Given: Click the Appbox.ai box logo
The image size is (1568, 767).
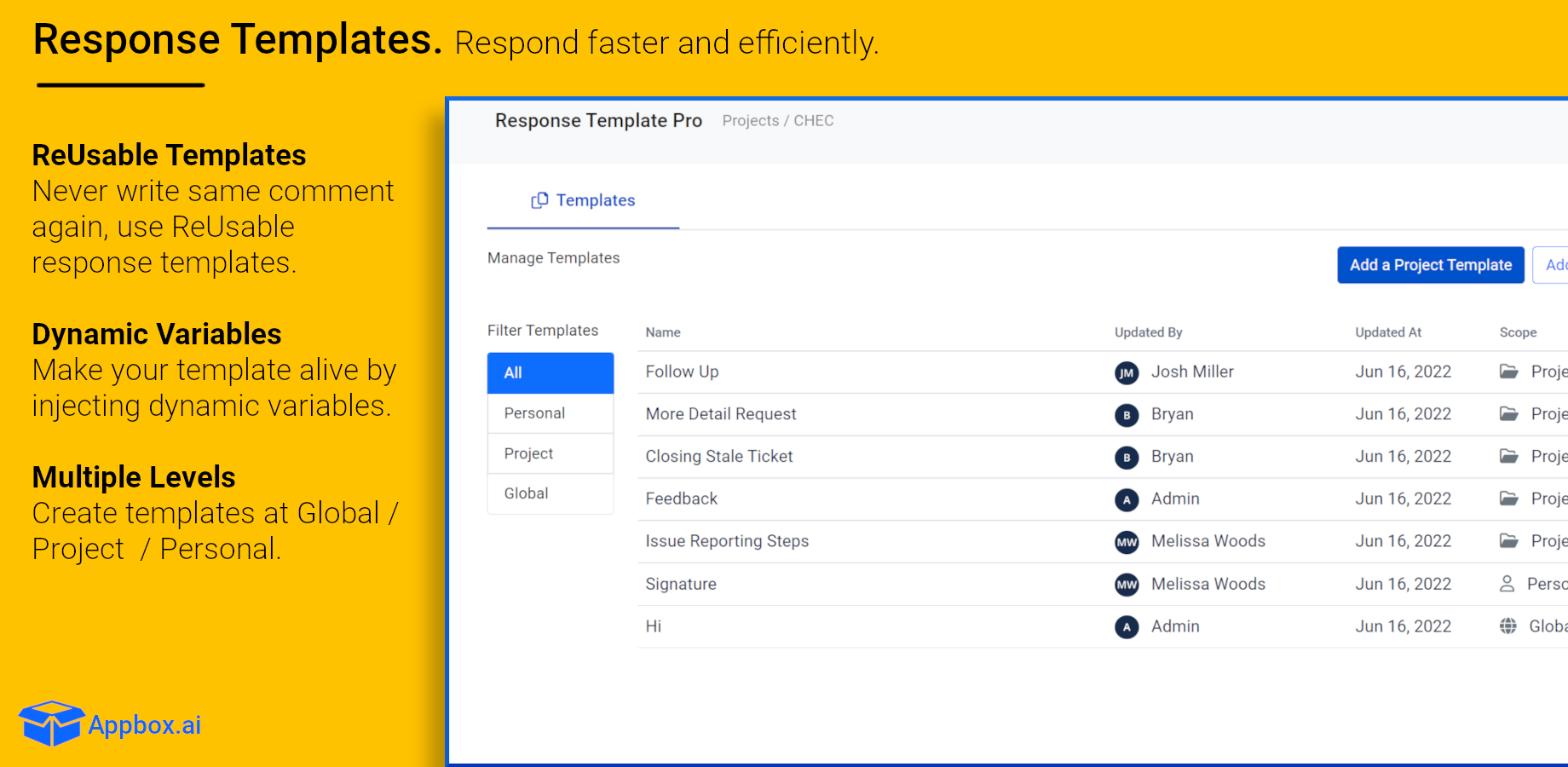Looking at the screenshot, I should coord(52,724).
